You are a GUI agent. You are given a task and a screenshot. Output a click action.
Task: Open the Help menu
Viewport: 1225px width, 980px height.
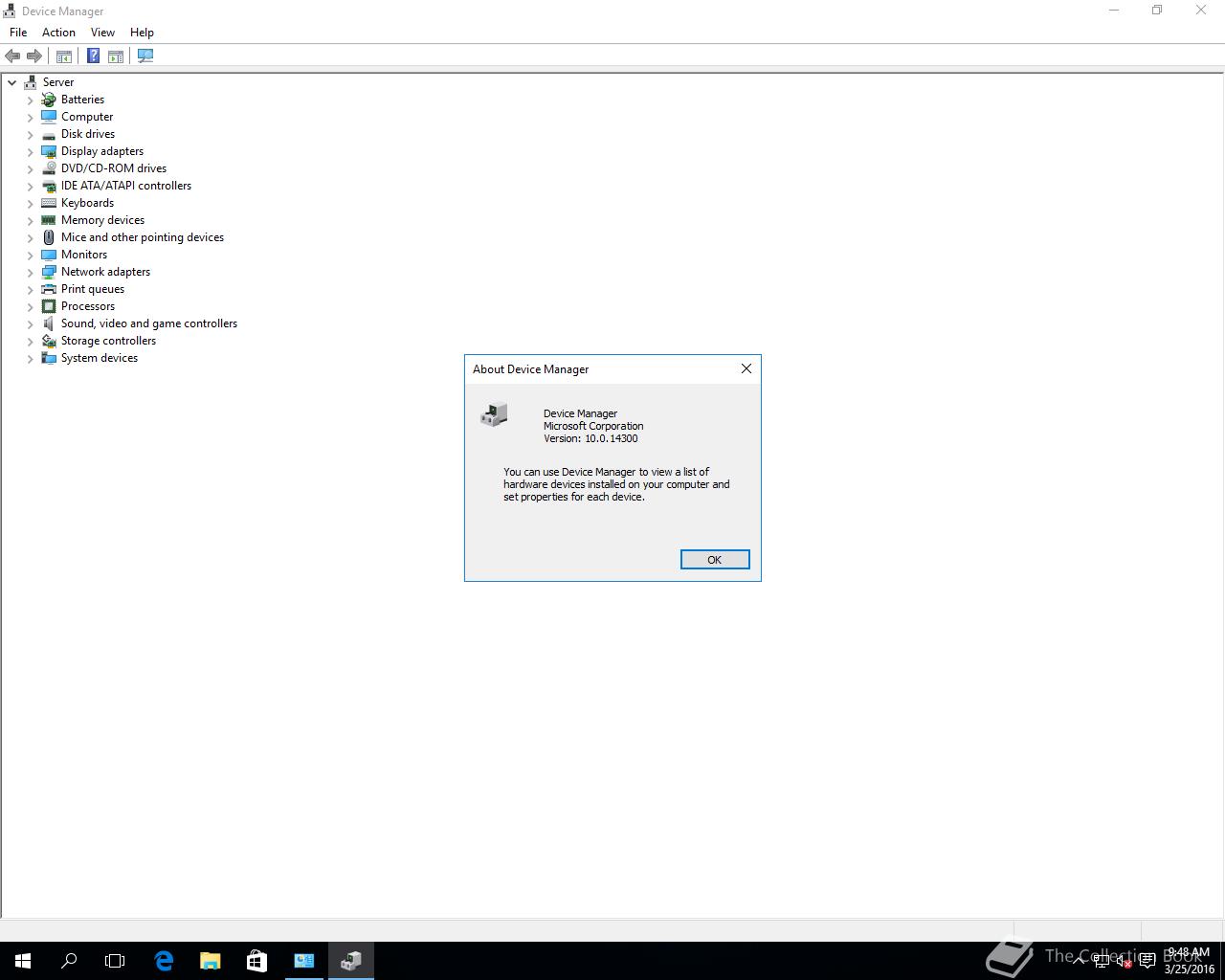[x=142, y=33]
